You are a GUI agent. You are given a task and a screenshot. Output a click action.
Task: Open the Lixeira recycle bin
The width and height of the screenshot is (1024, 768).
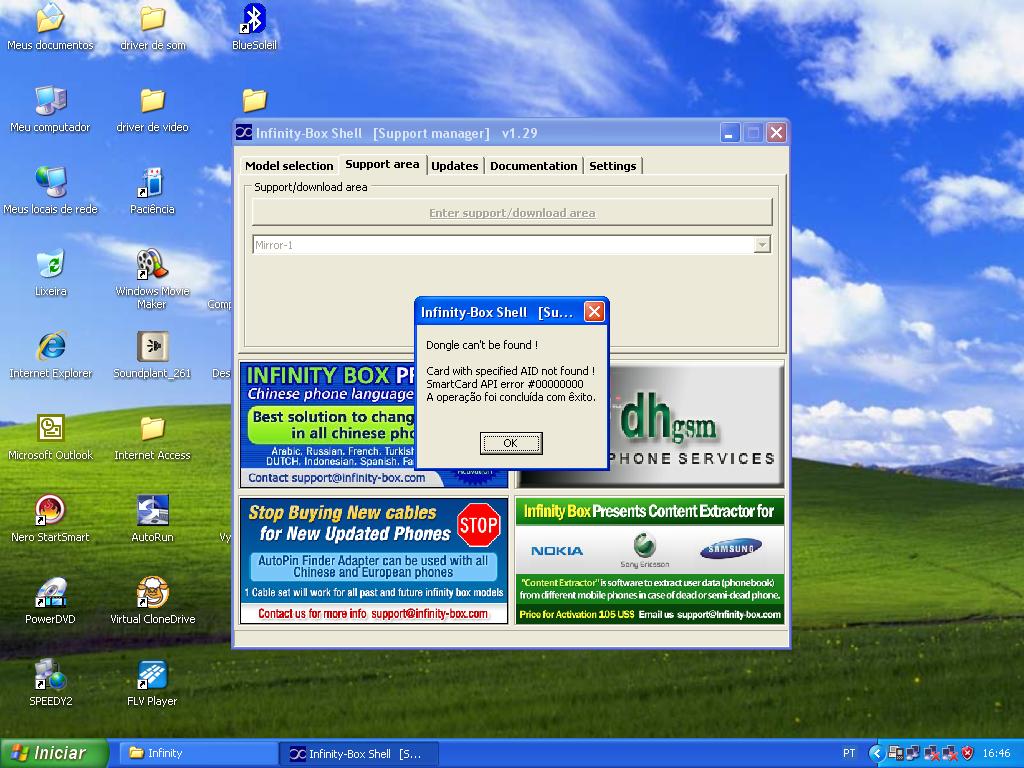(x=50, y=273)
